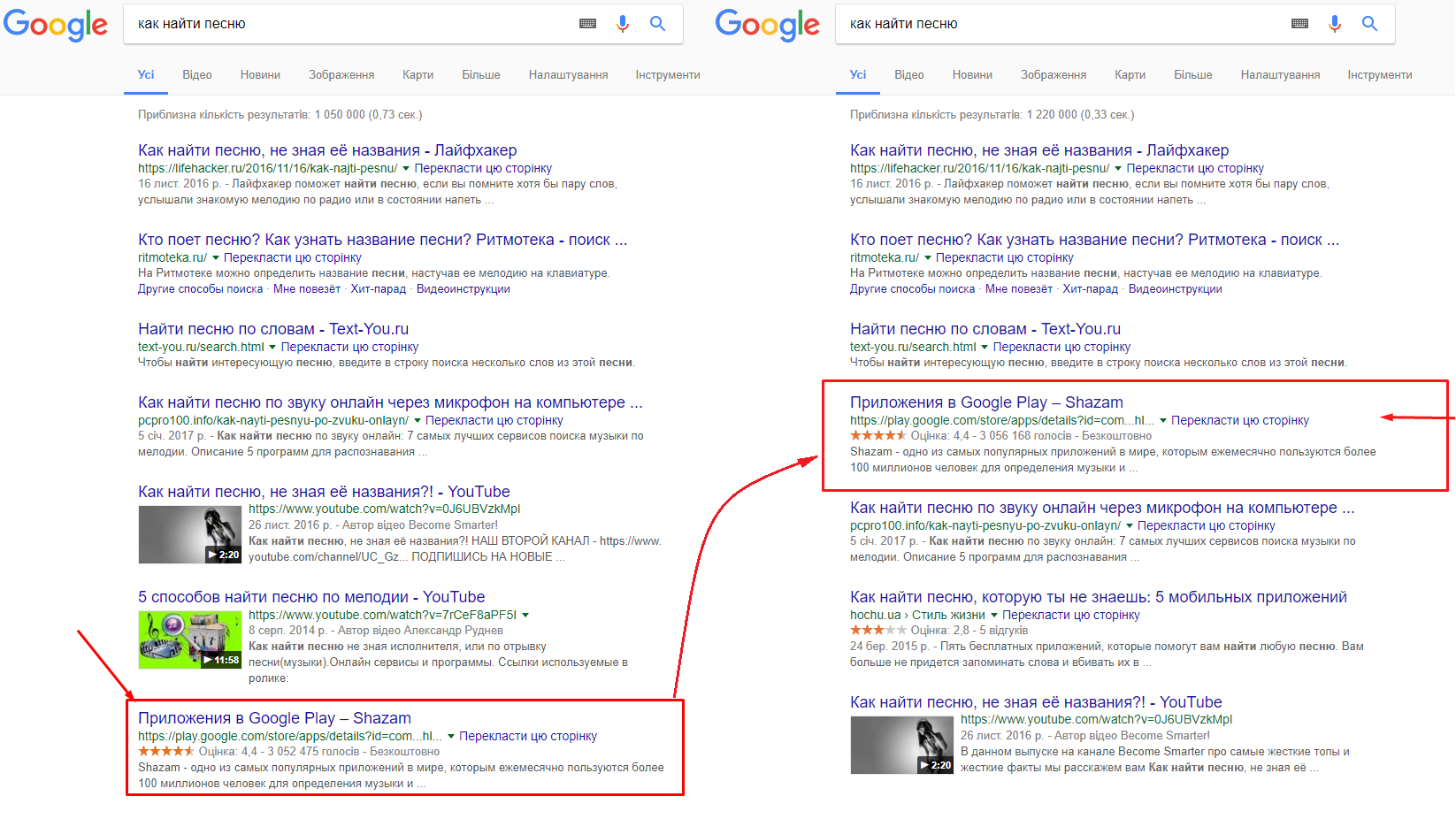1456x827 pixels.
Task: Open 'Більше' menu in left results
Action: pyautogui.click(x=481, y=75)
